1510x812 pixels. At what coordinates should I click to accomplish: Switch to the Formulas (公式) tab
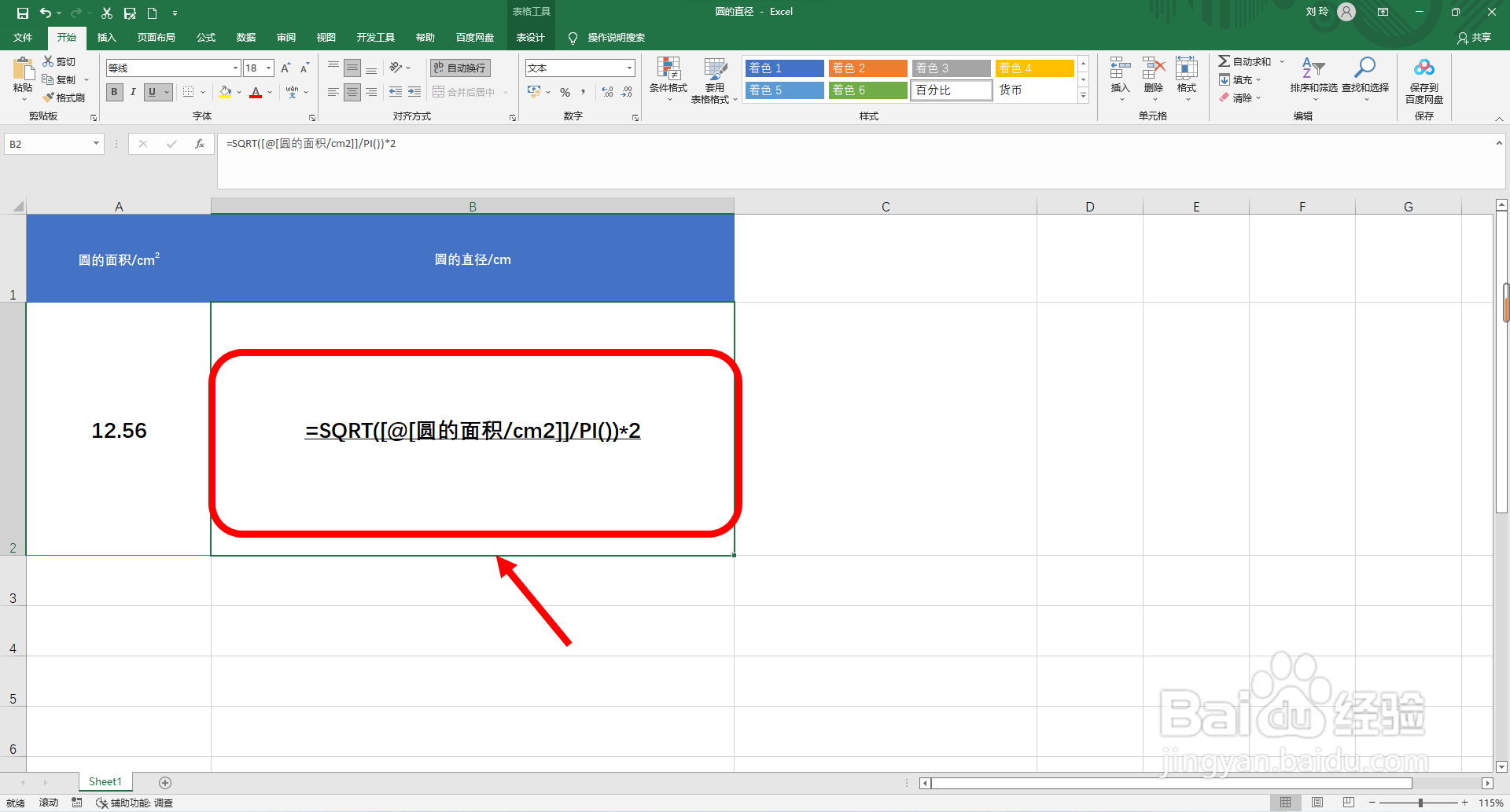[206, 37]
